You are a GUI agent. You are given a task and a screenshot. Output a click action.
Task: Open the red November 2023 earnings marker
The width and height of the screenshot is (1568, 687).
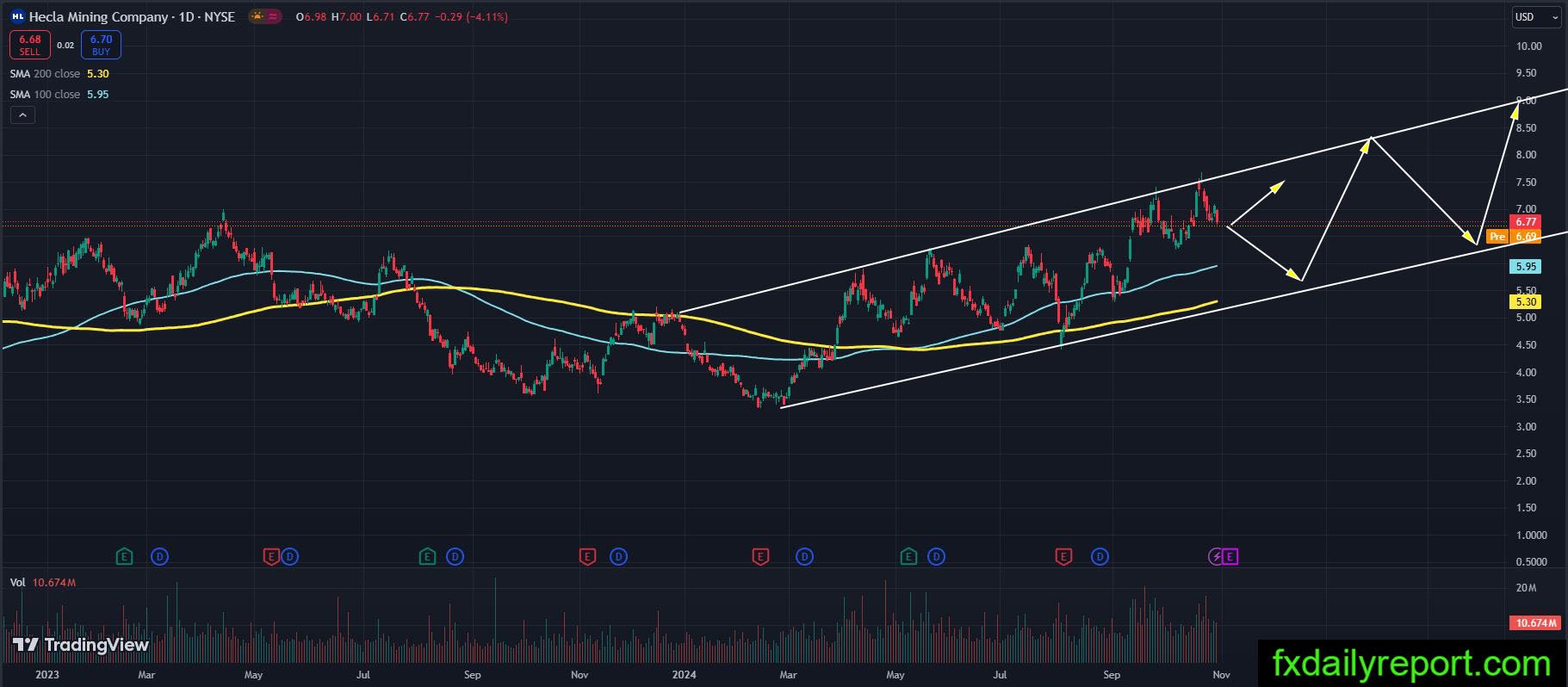pyautogui.click(x=587, y=557)
